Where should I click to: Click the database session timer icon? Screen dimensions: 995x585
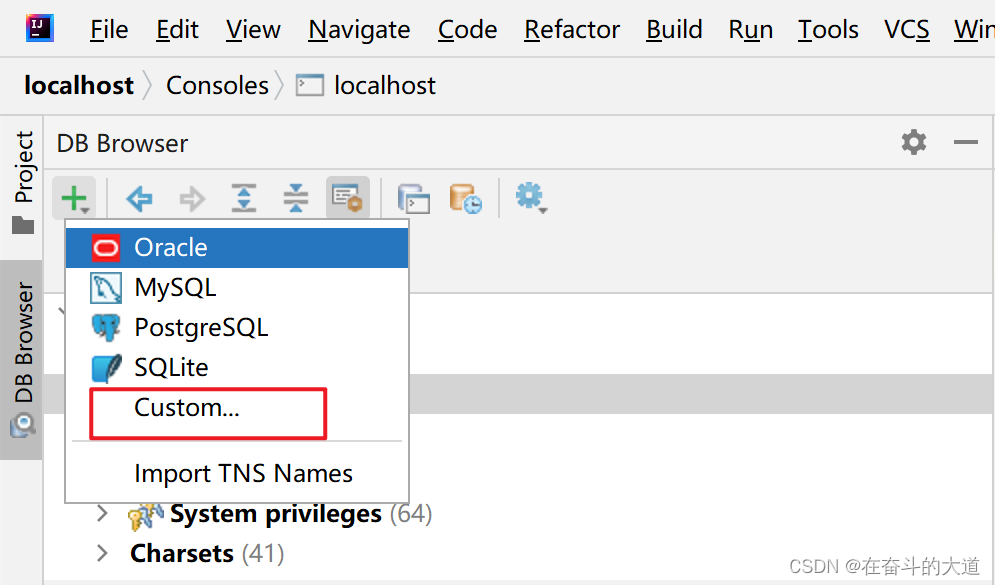[464, 198]
